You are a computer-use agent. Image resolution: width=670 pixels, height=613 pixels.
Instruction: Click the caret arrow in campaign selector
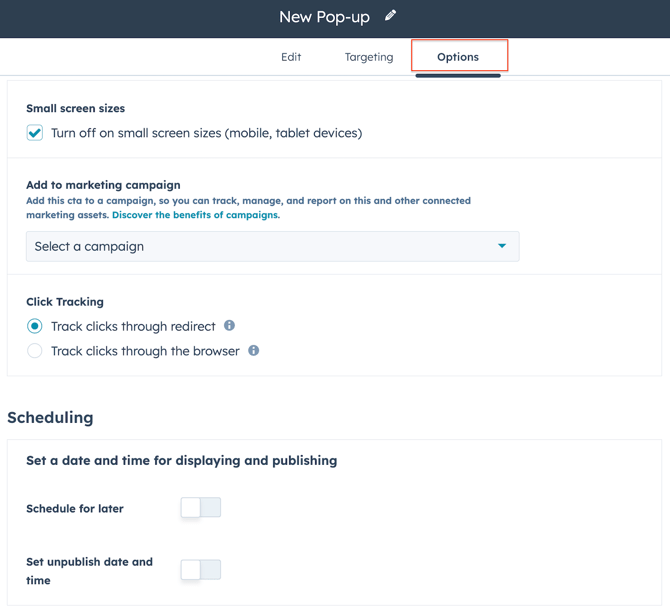tap(502, 246)
